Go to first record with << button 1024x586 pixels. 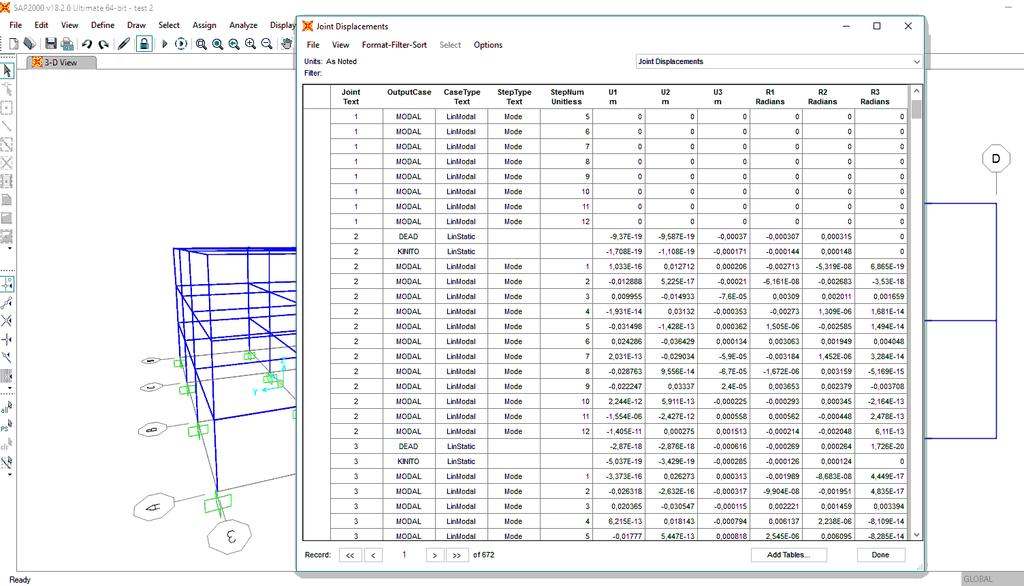pyautogui.click(x=350, y=555)
